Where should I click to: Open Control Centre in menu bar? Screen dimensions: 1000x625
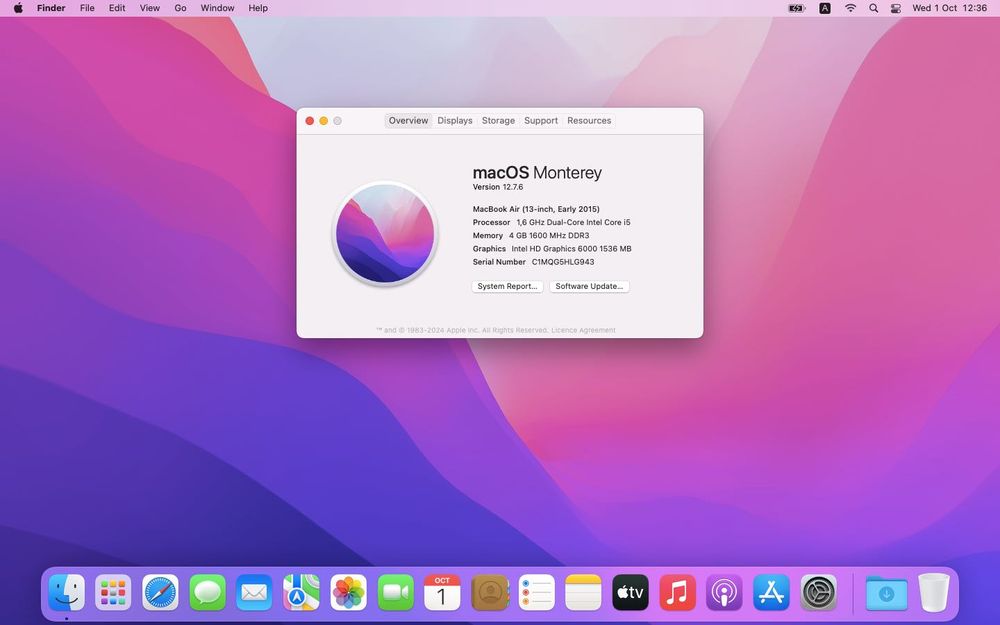(x=896, y=8)
